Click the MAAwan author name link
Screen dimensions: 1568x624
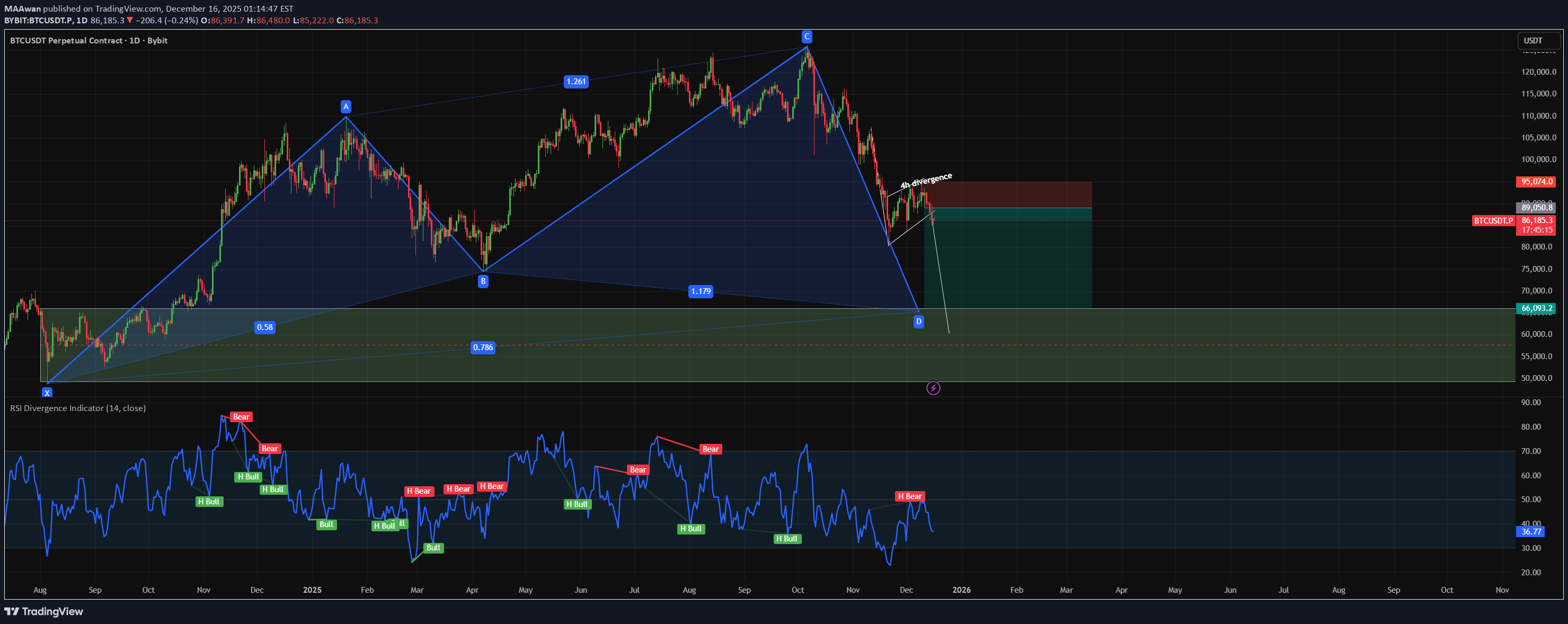(x=22, y=8)
